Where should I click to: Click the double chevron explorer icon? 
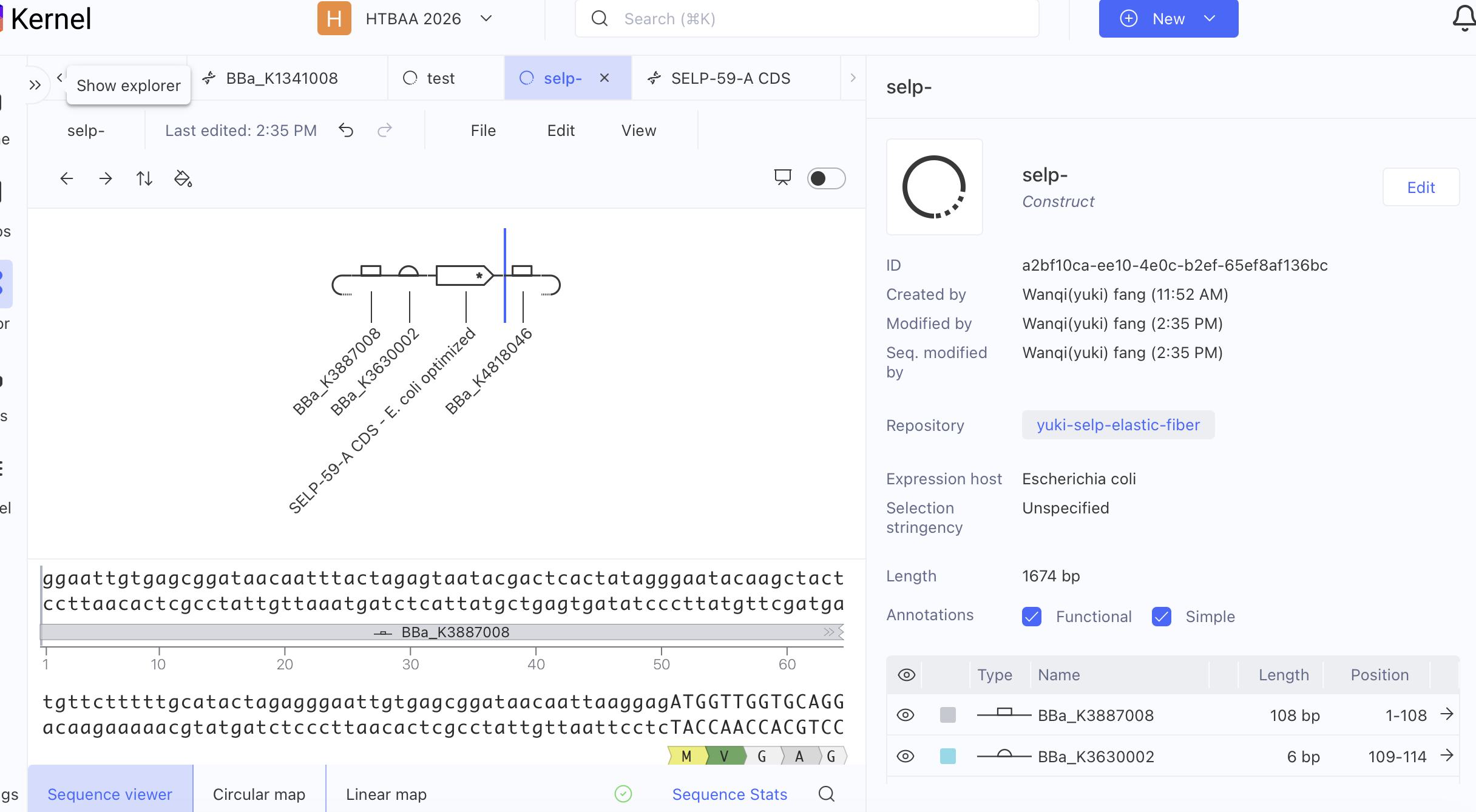35,85
